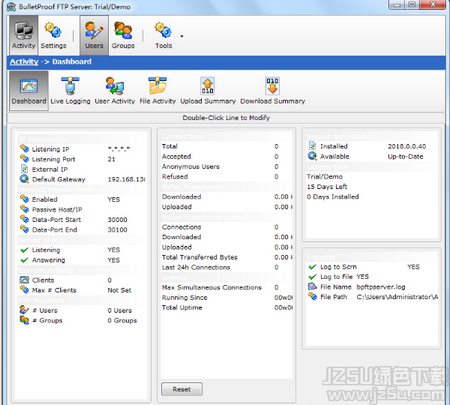Select the 'Trial/Demo' license line

325,176
